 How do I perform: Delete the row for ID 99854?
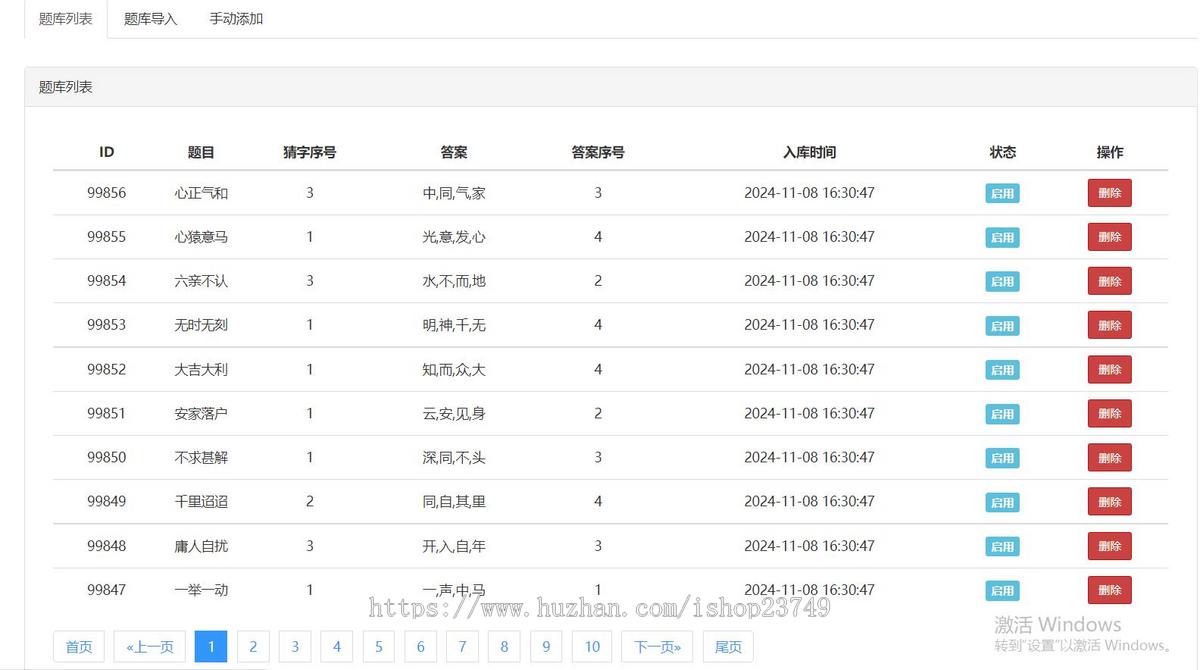[x=1109, y=281]
